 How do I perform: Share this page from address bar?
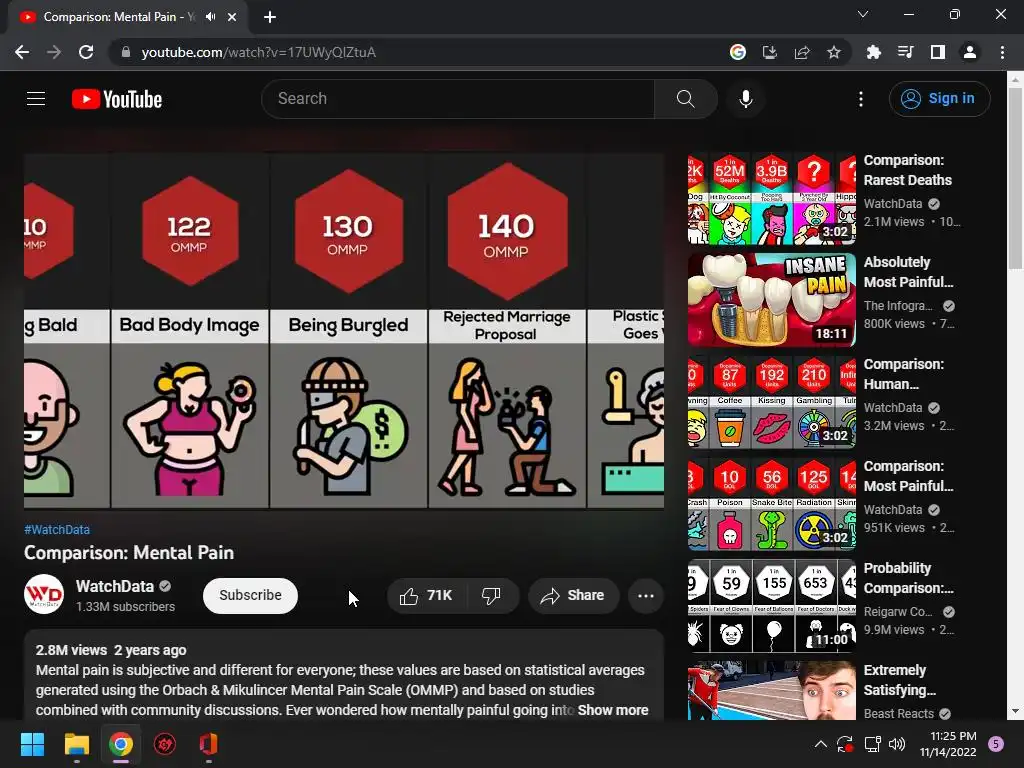pos(802,52)
